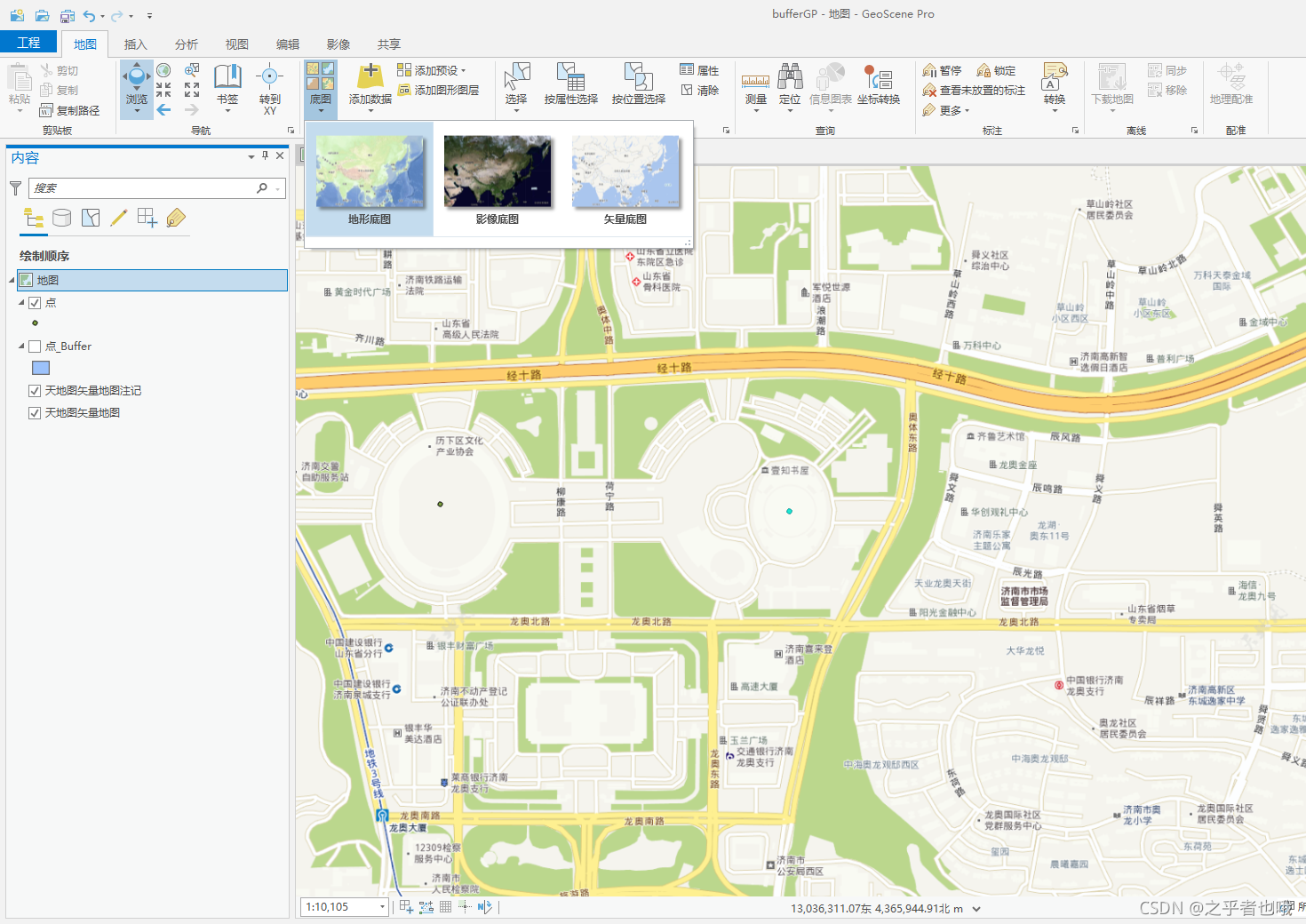The height and width of the screenshot is (924, 1306).
Task: Click Go To XY (转到XY) tool
Action: [x=269, y=89]
